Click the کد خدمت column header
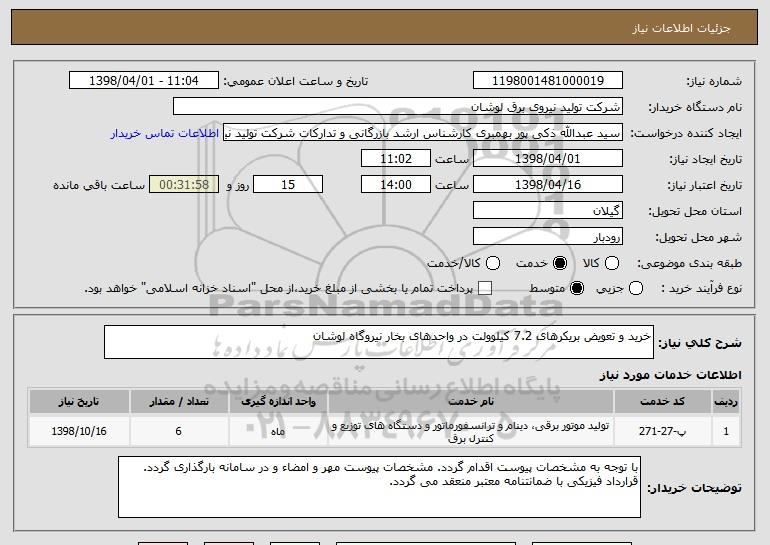Viewport: 770px width, 545px height. 662,402
